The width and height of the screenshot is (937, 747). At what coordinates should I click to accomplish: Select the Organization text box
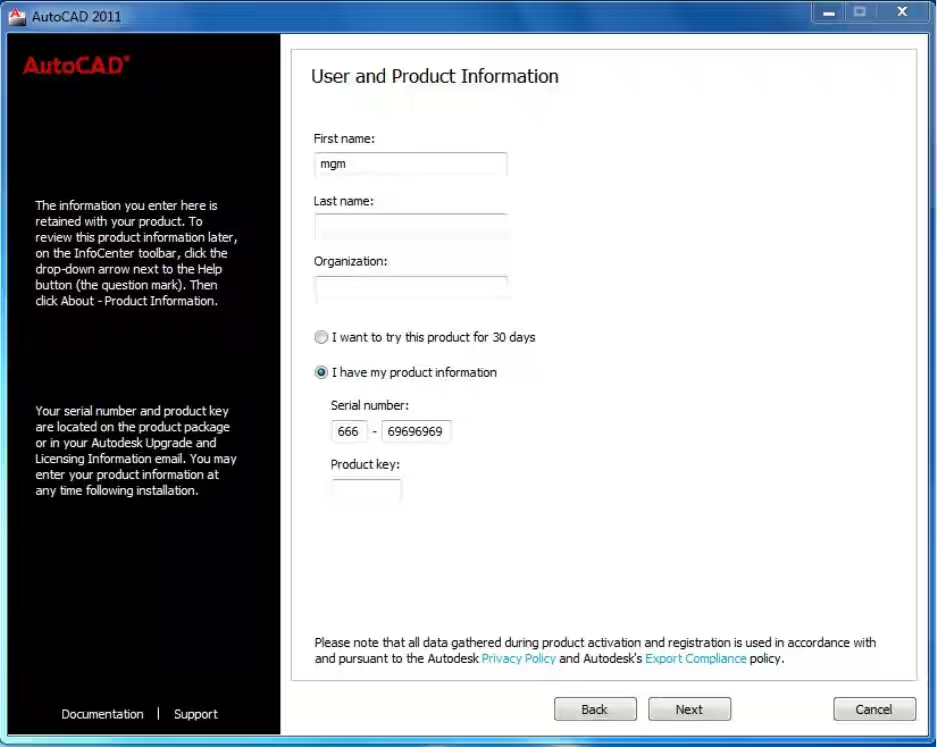[x=411, y=287]
